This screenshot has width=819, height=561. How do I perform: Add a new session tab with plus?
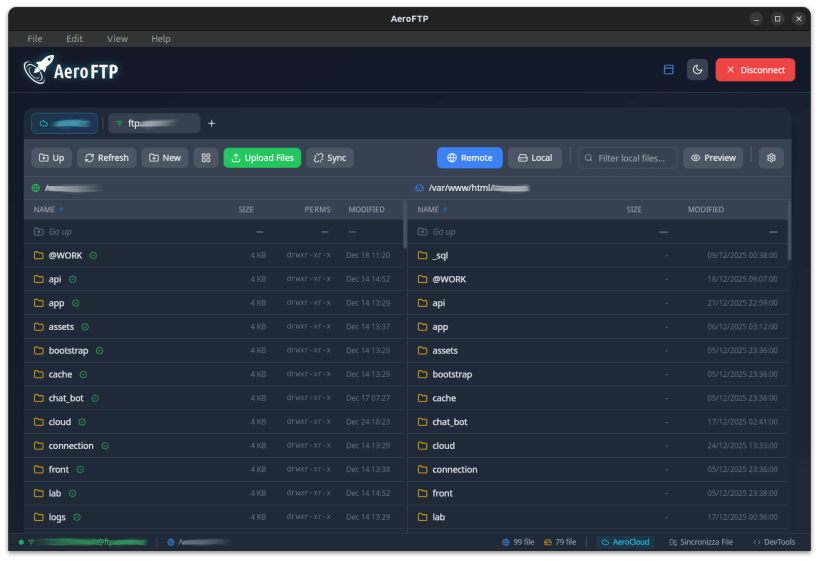coord(212,123)
